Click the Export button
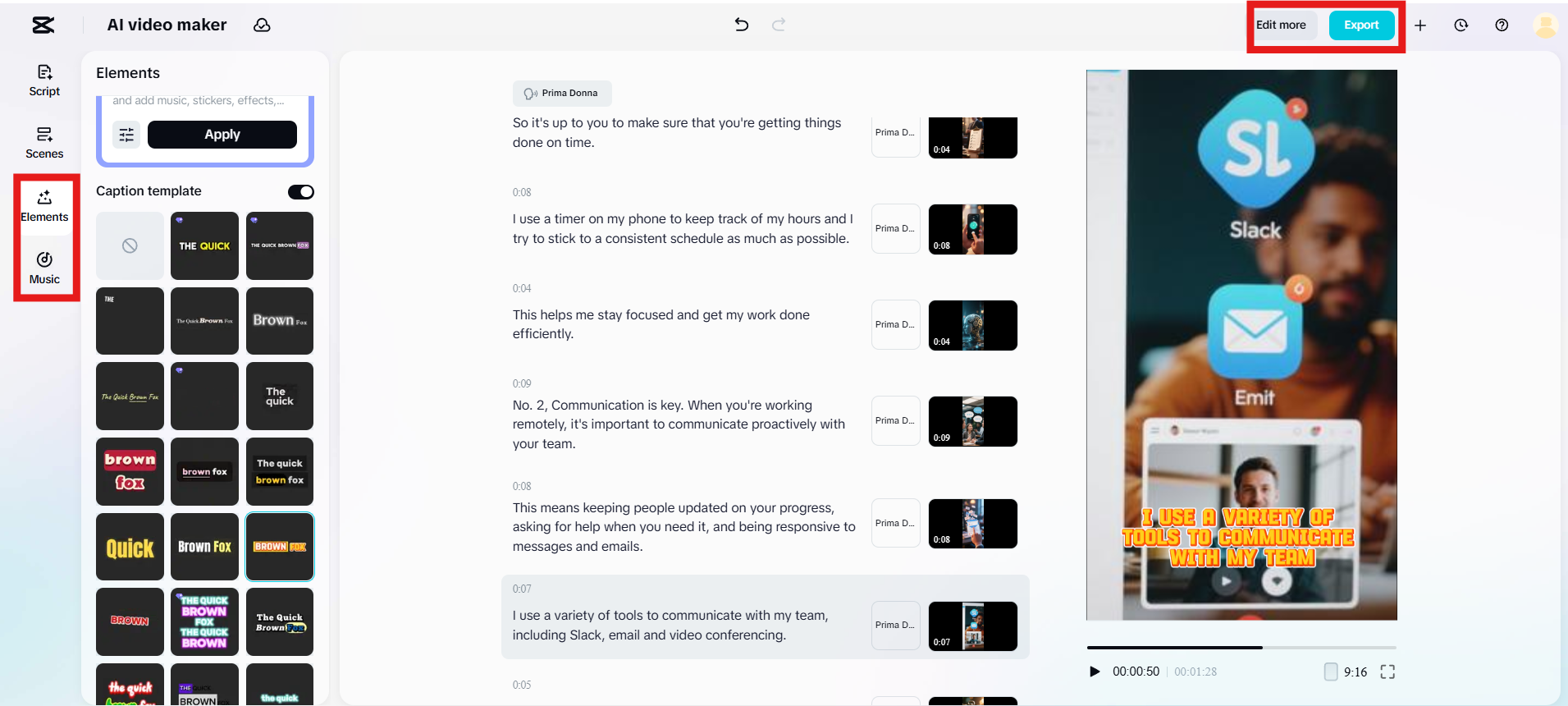The height and width of the screenshot is (706, 1568). coord(1361,25)
